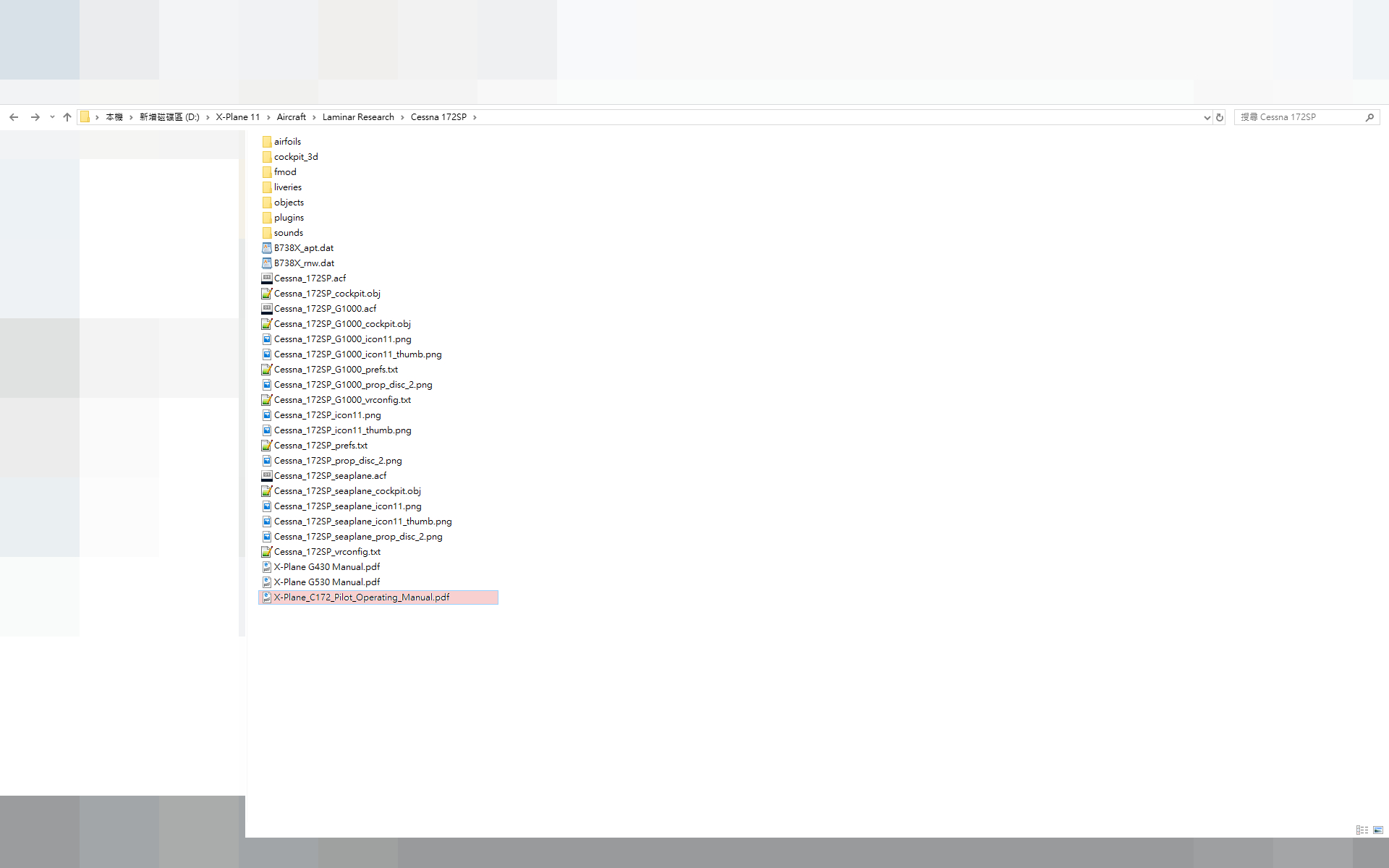
Task: Select the liveries folder icon
Action: (267, 187)
